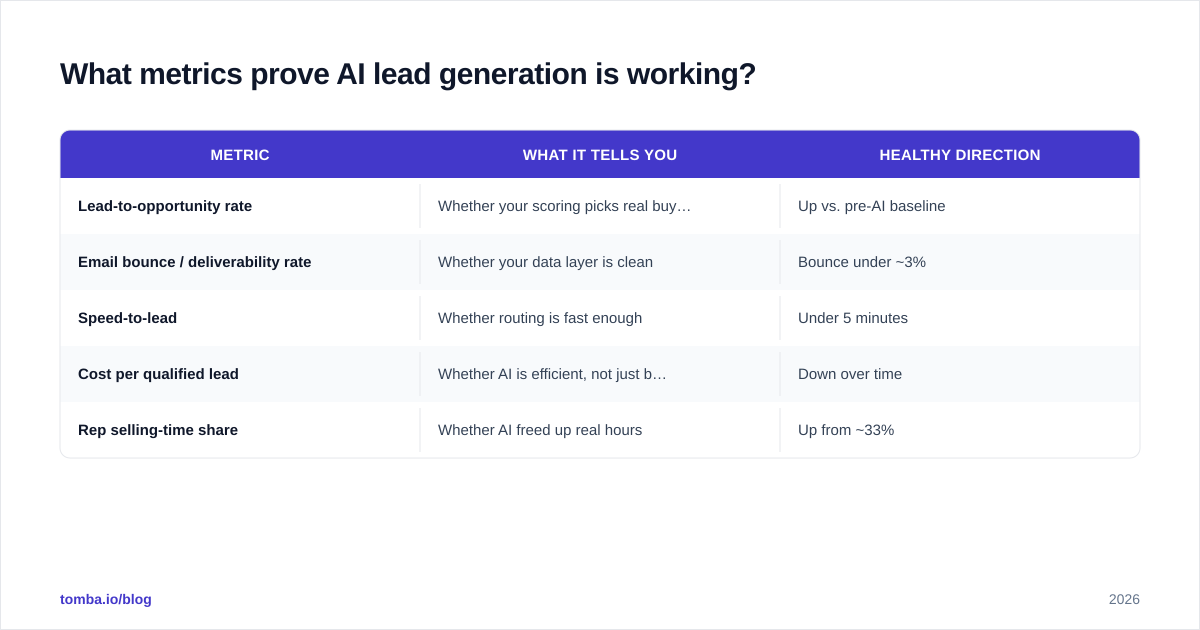Click the 'Under 5 minutes' cell
This screenshot has width=1200, height=630.
tap(960, 318)
